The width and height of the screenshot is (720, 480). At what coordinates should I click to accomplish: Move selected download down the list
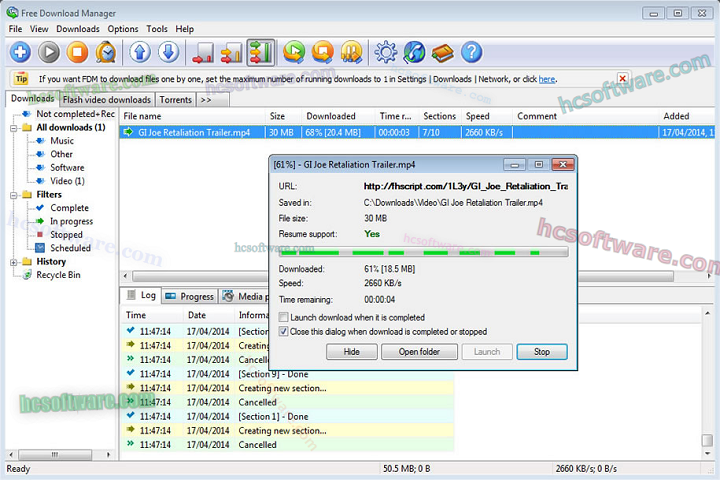169,52
